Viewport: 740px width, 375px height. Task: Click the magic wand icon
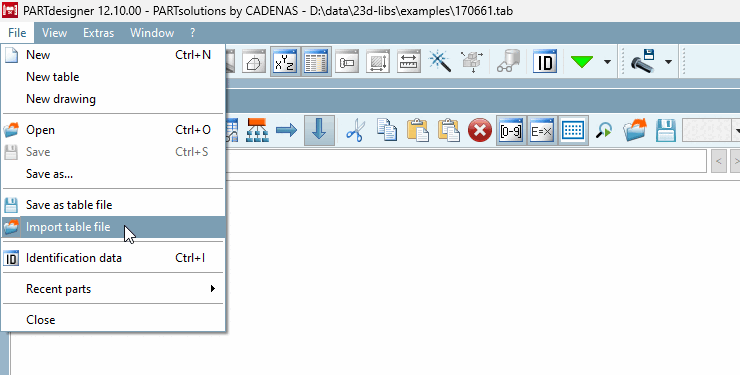pos(440,61)
